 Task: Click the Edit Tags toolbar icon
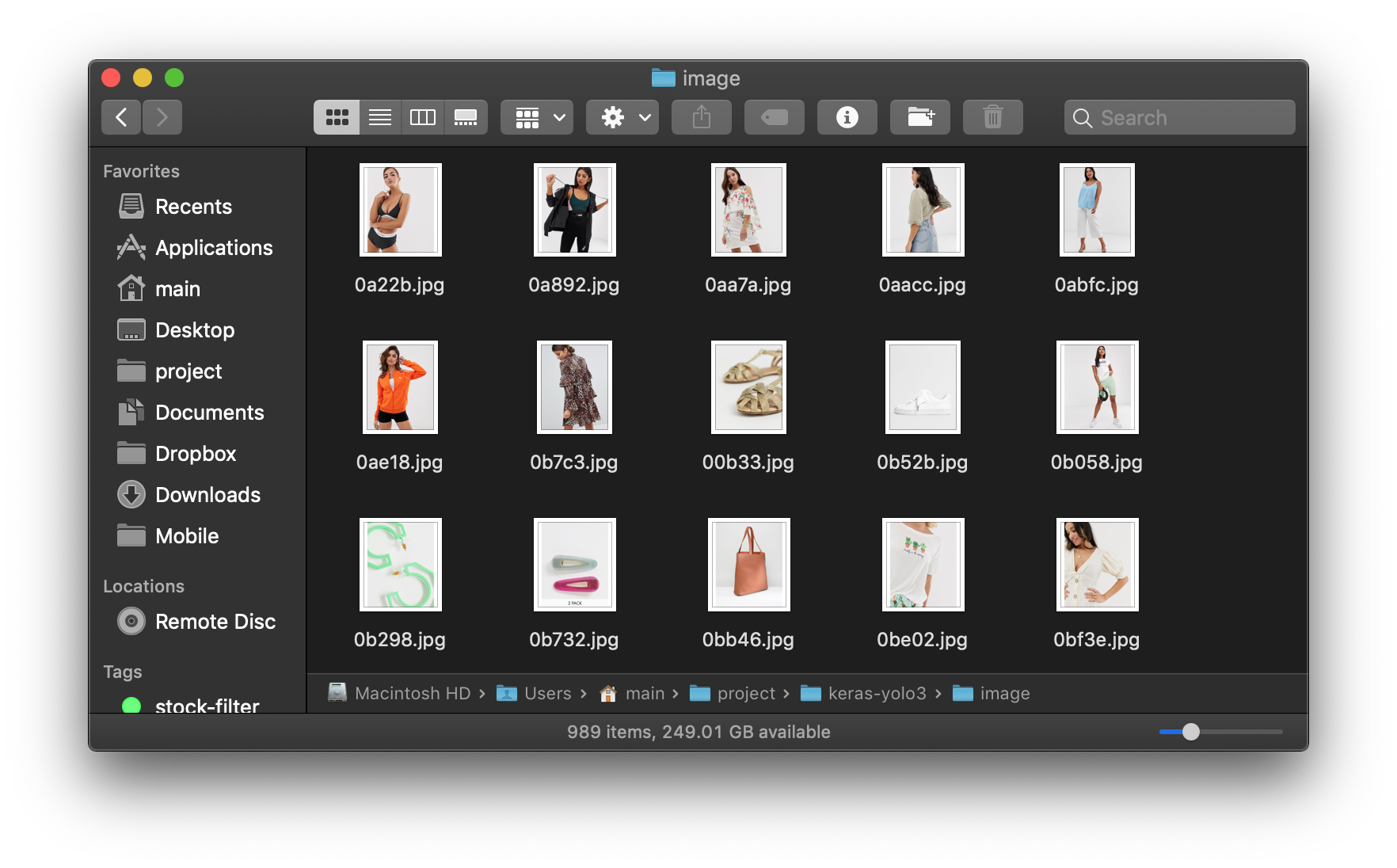pyautogui.click(x=774, y=117)
